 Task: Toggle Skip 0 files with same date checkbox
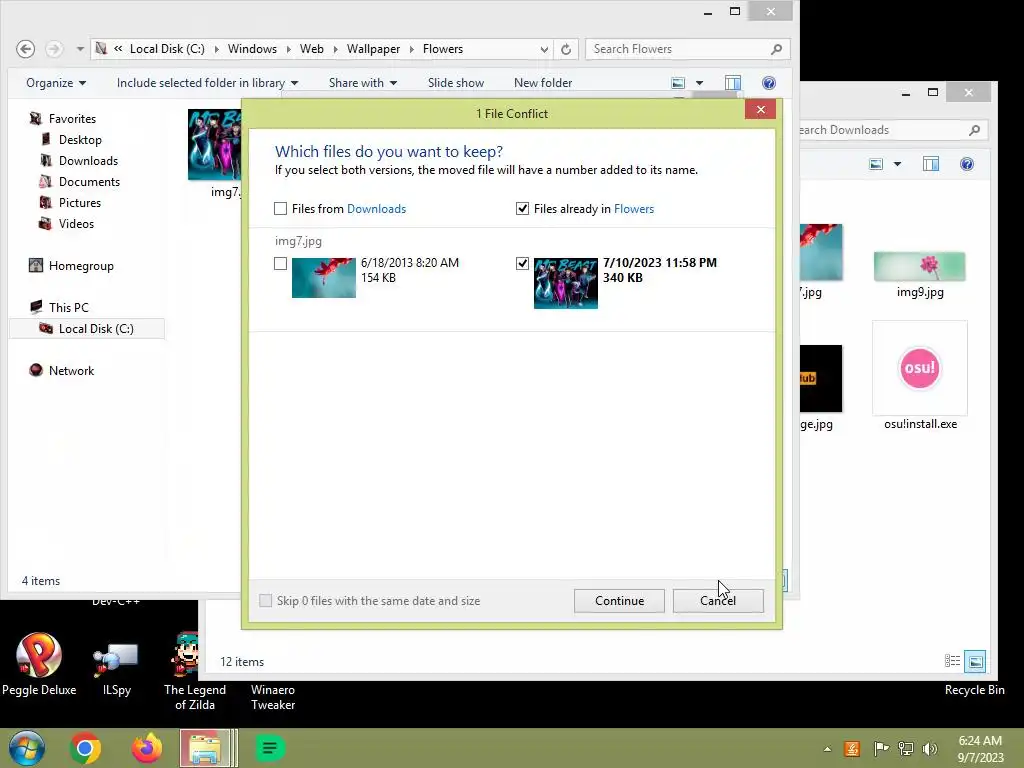coord(265,600)
